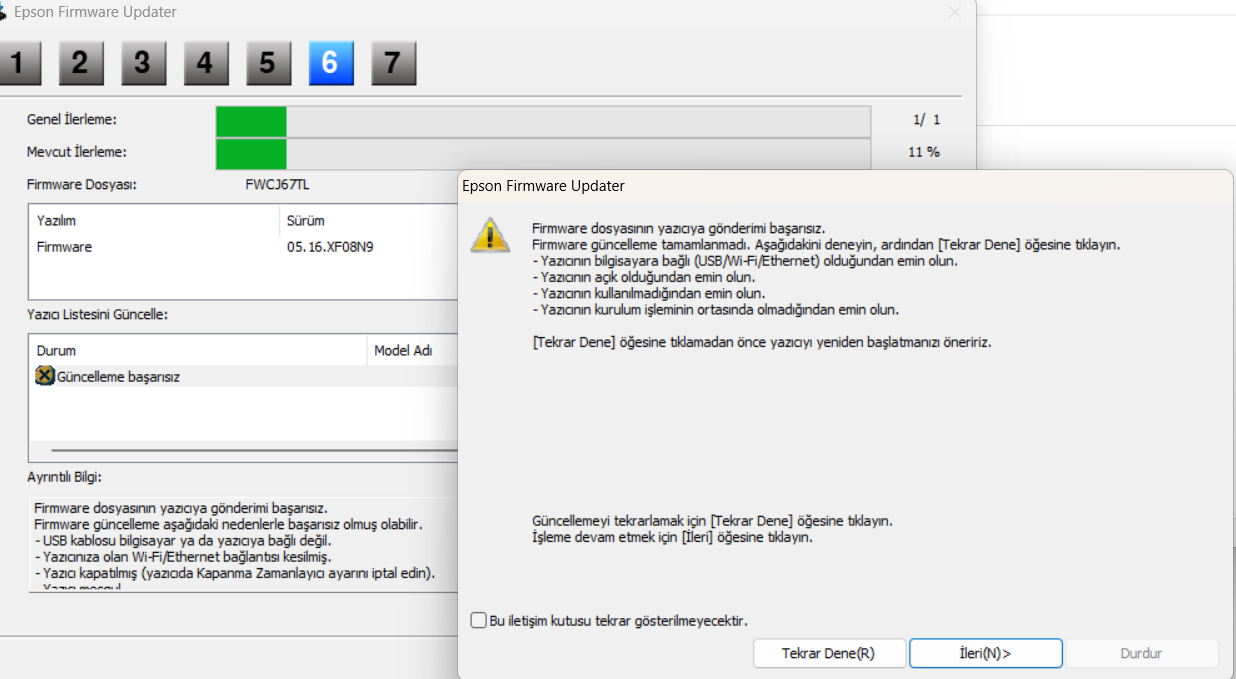Click step 5 icon in wizard header
This screenshot has width=1236, height=679.
click(x=267, y=63)
